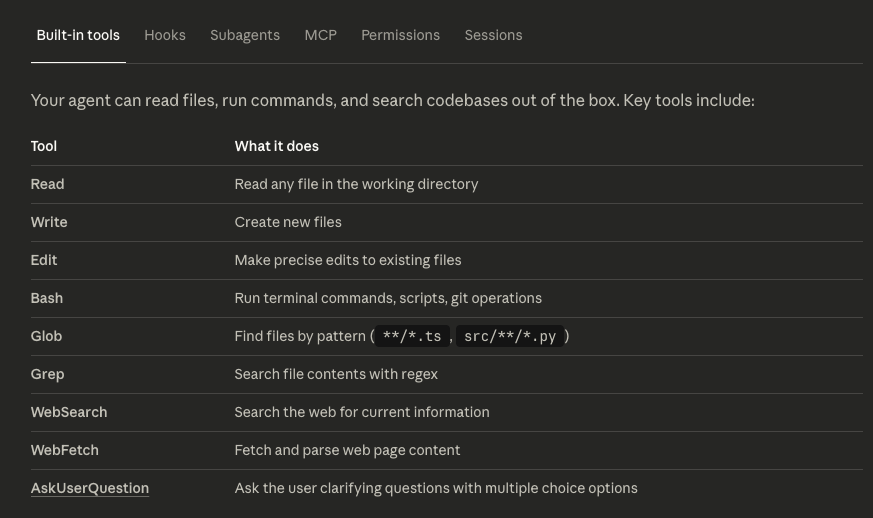Click the **/*.ts code snippet
The width and height of the screenshot is (873, 518).
[412, 337]
